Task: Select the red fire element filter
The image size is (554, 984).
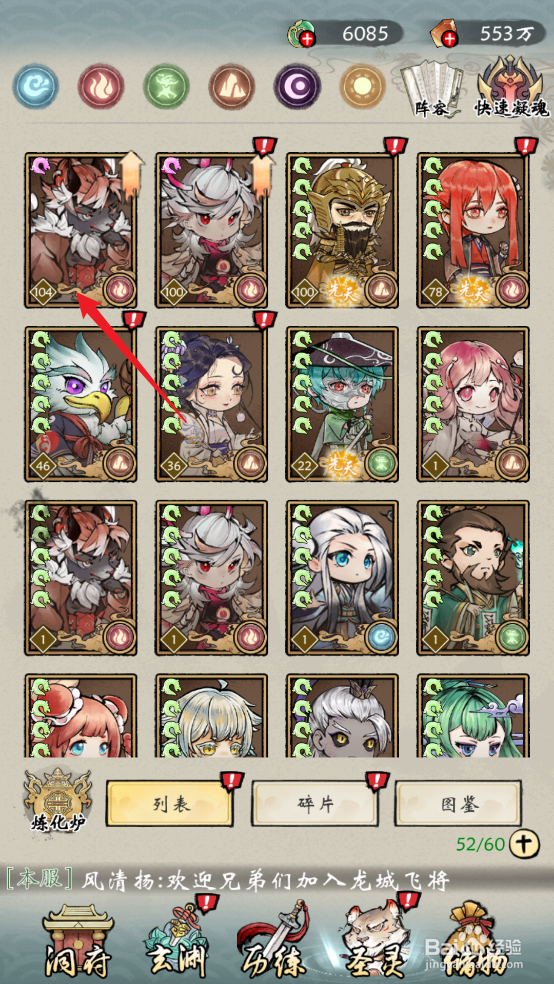Action: tap(100, 86)
